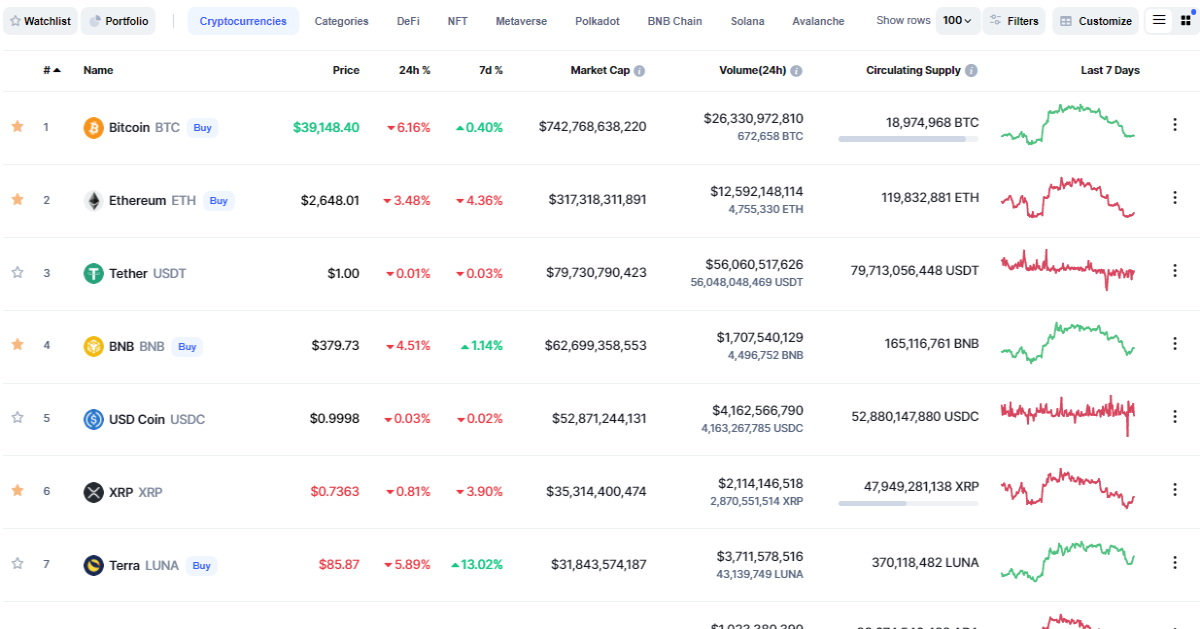Toggle the XRP watchlist star
This screenshot has height=629, width=1200.
pyautogui.click(x=17, y=491)
